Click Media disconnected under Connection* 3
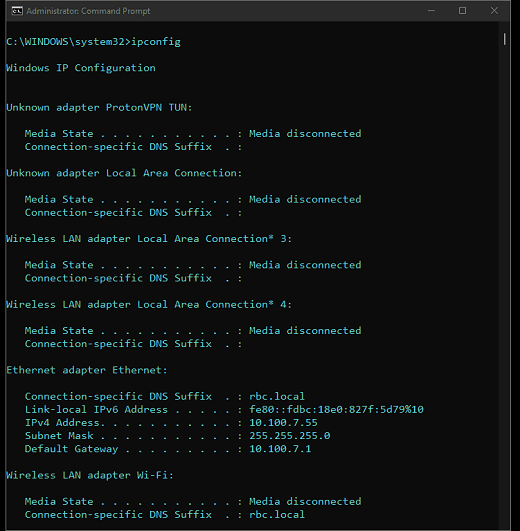 pyautogui.click(x=305, y=265)
